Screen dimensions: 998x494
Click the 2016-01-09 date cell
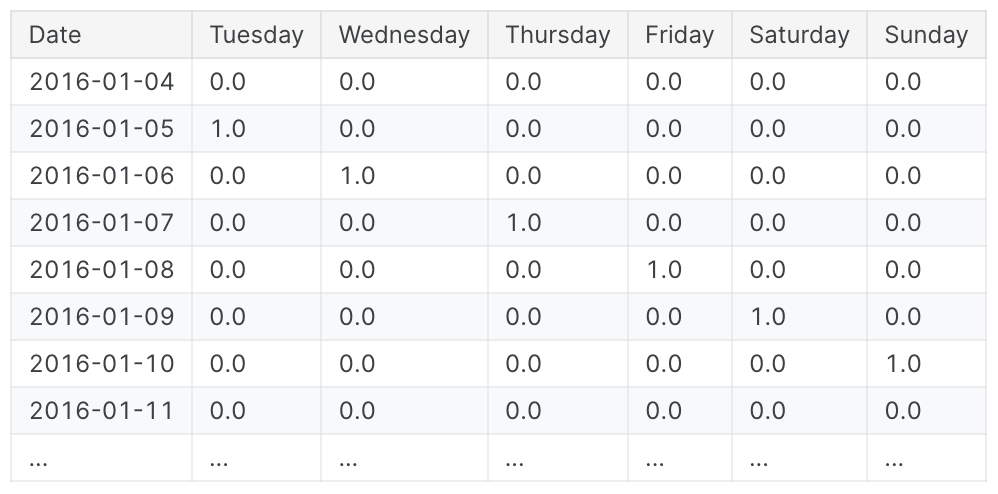click(101, 317)
